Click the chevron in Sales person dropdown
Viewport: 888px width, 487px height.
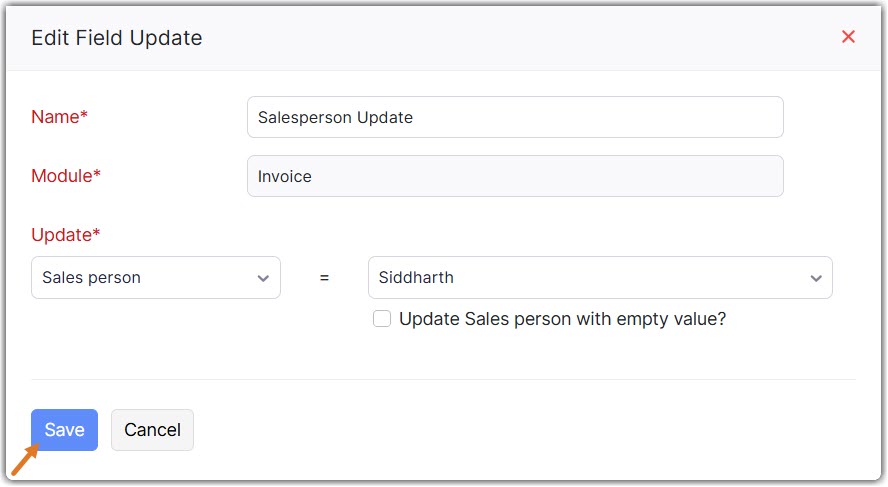pyautogui.click(x=263, y=279)
